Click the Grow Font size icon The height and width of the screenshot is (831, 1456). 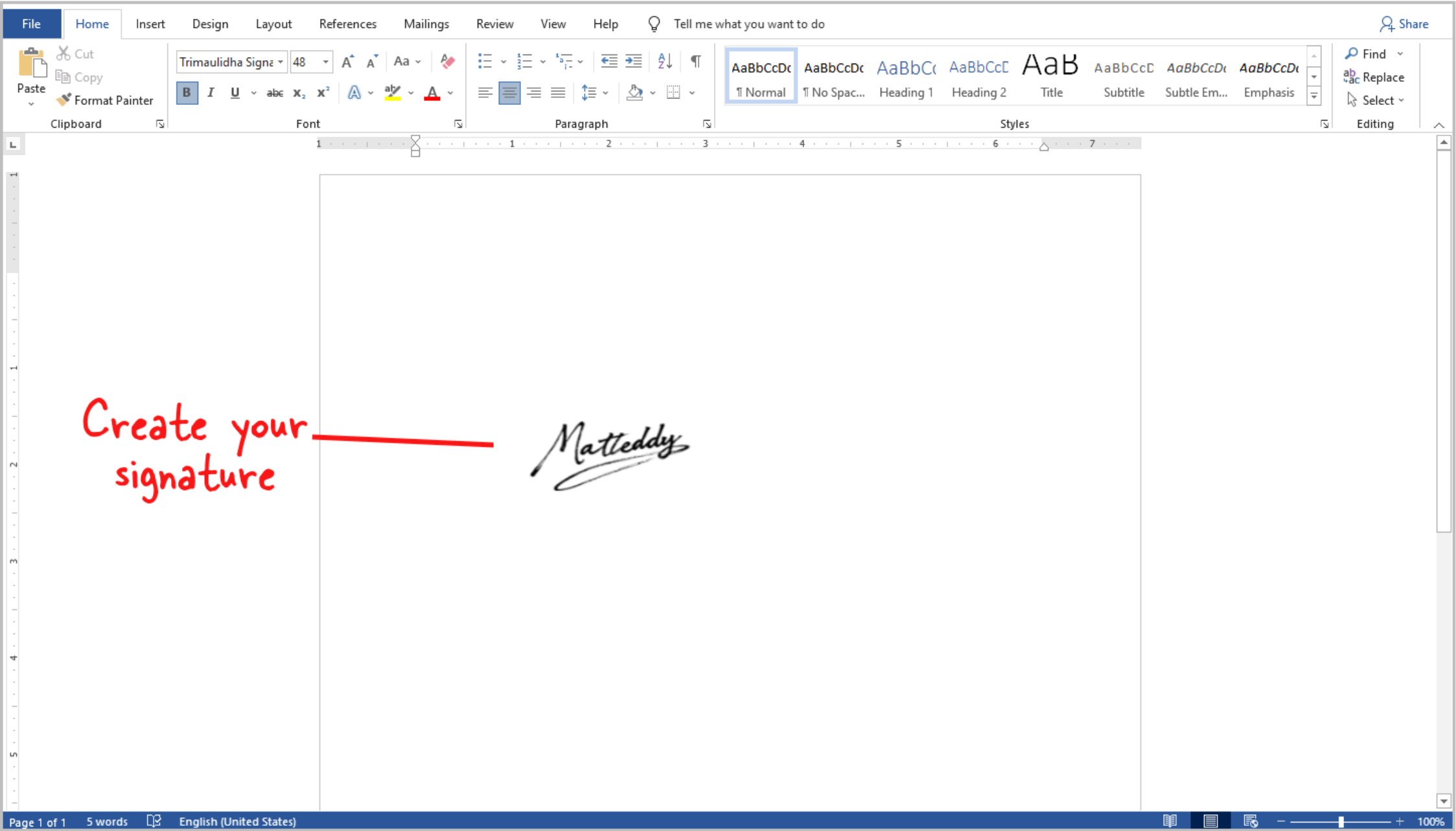[x=347, y=62]
